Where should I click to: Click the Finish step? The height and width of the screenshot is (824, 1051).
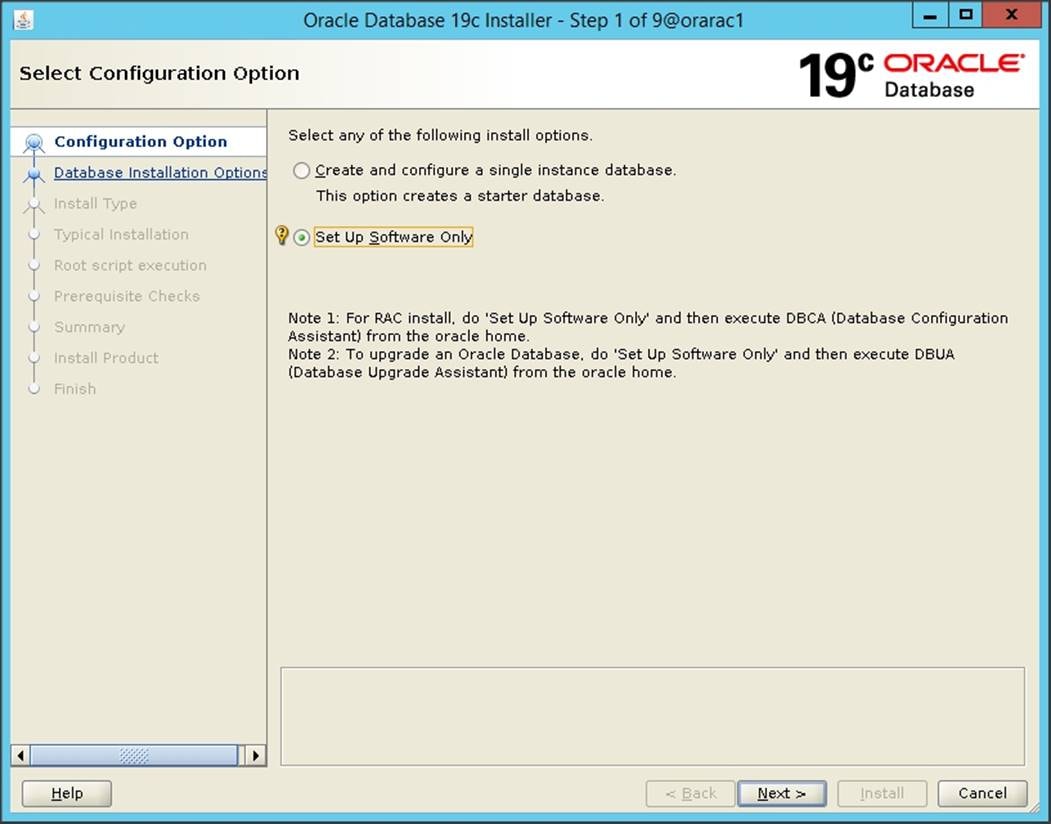pyautogui.click(x=75, y=388)
